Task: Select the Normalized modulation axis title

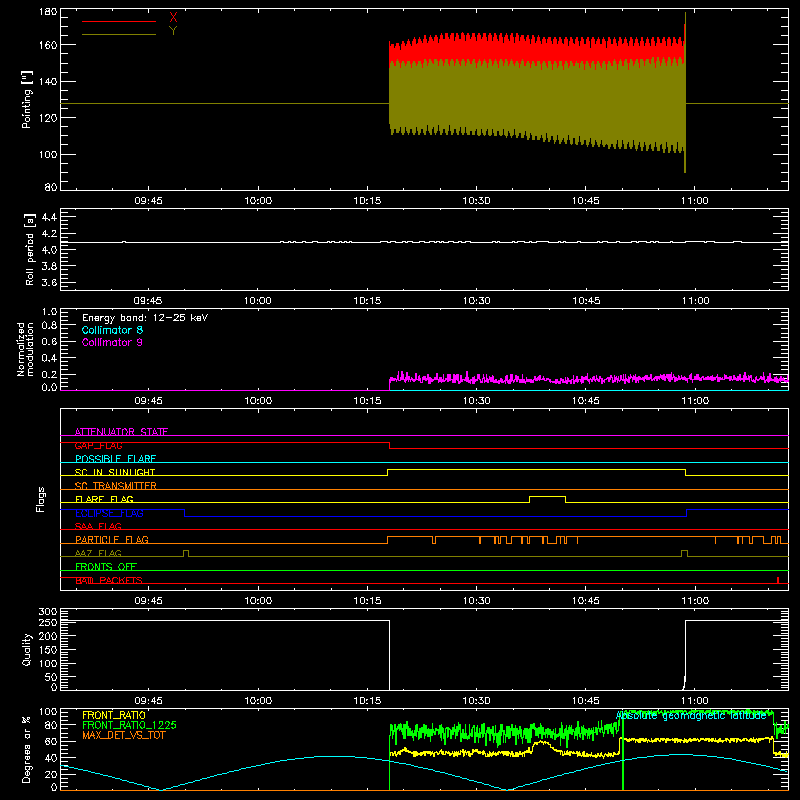Action: click(25, 349)
